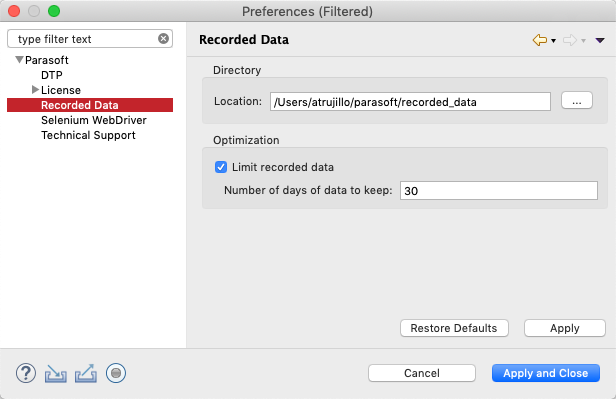Open the back history dropdown arrow
This screenshot has width=616, height=399.
[x=553, y=40]
